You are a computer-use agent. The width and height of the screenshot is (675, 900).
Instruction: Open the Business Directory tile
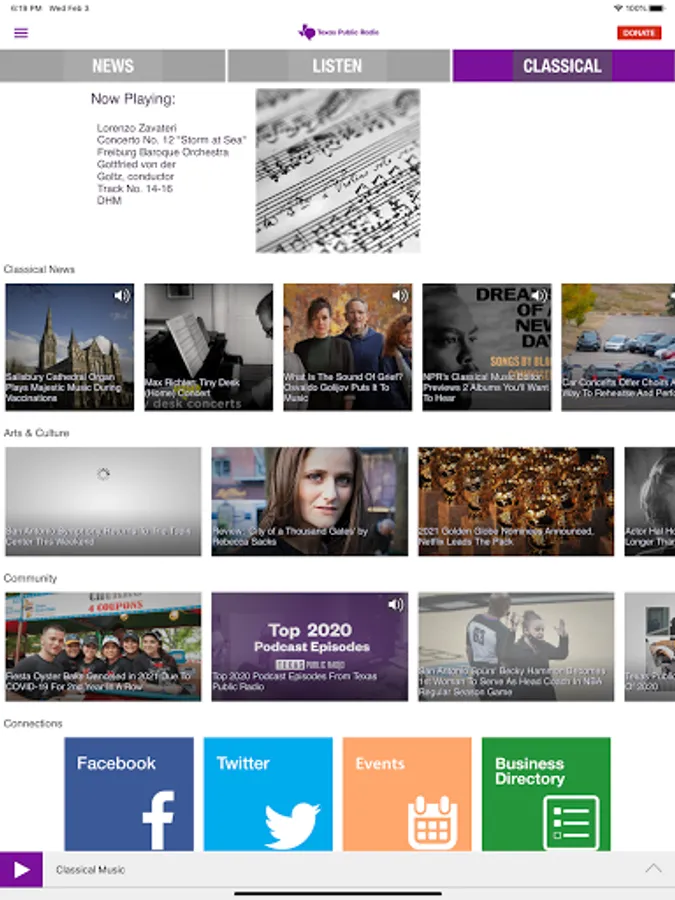[x=546, y=794]
